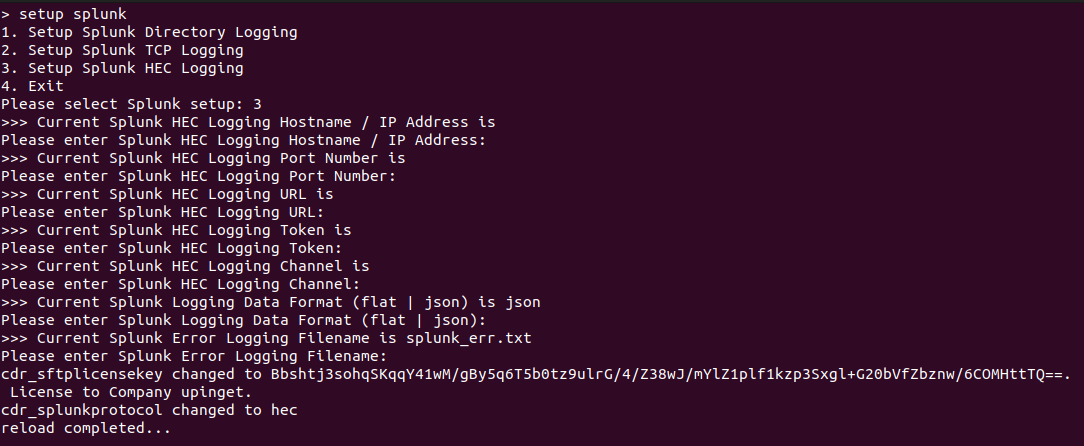Click the Current HEC Logging Token line
This screenshot has height=446, width=1084.
tap(176, 230)
